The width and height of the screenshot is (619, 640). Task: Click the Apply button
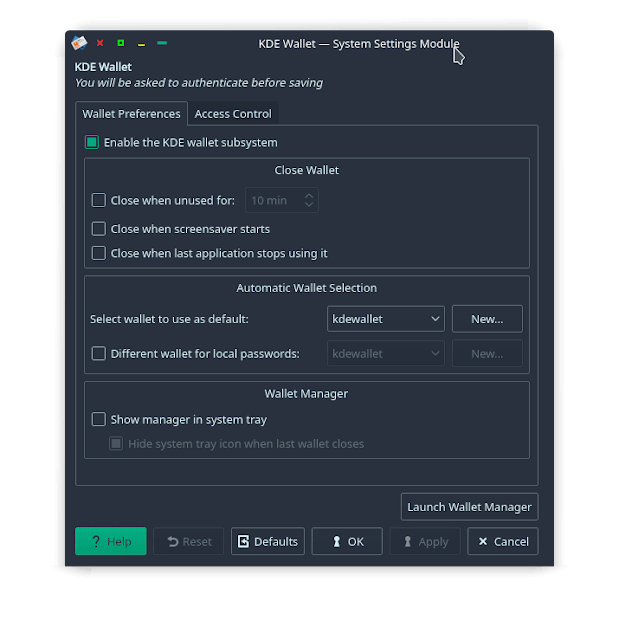(425, 541)
